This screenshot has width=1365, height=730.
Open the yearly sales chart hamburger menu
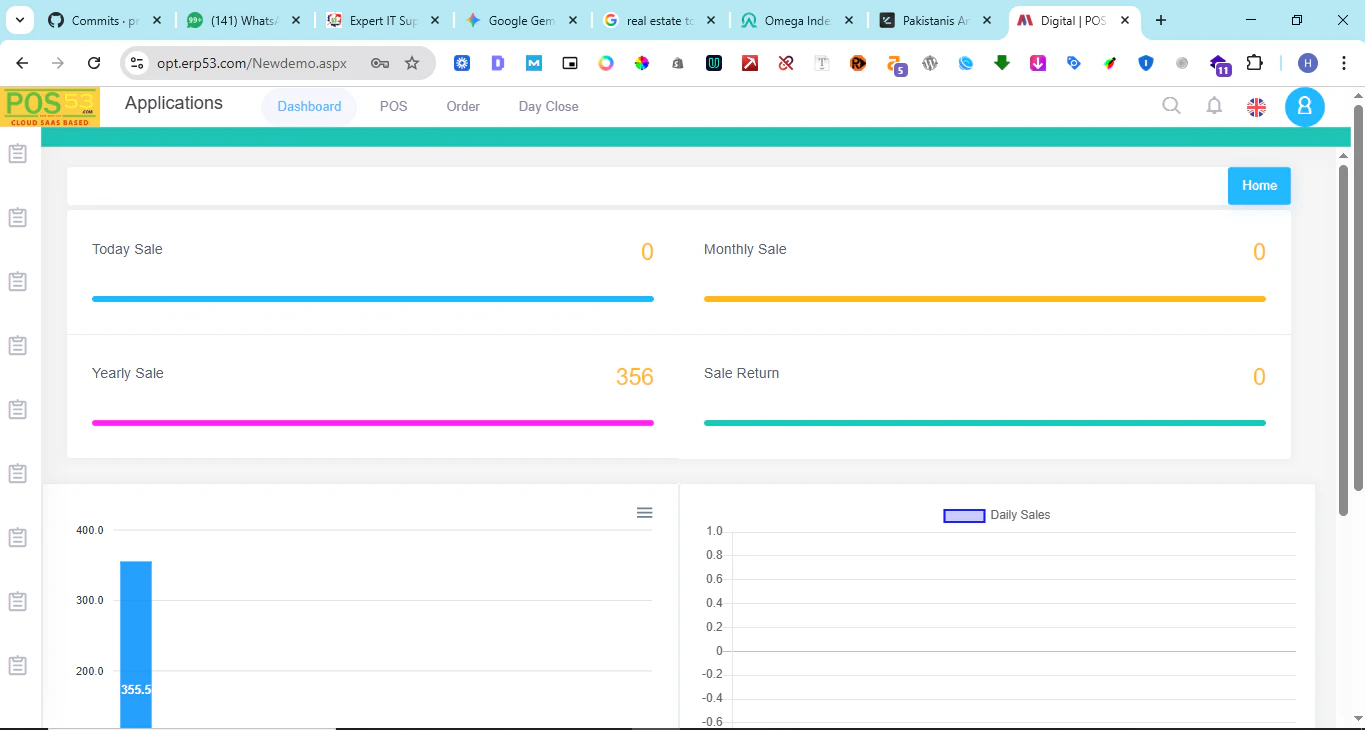point(645,513)
